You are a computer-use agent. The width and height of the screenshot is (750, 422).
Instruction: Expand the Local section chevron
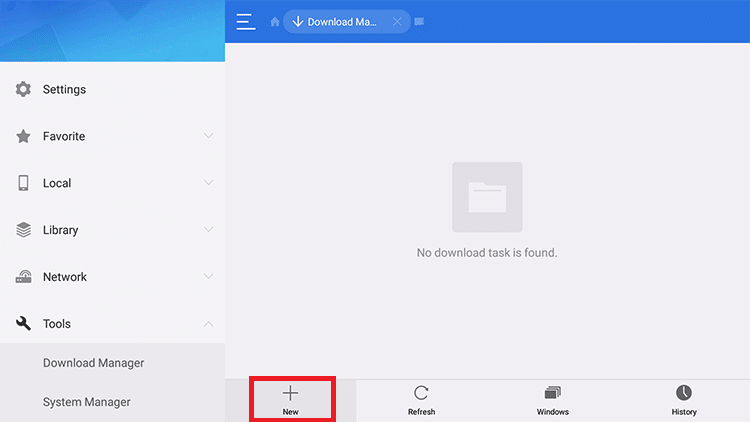209,183
